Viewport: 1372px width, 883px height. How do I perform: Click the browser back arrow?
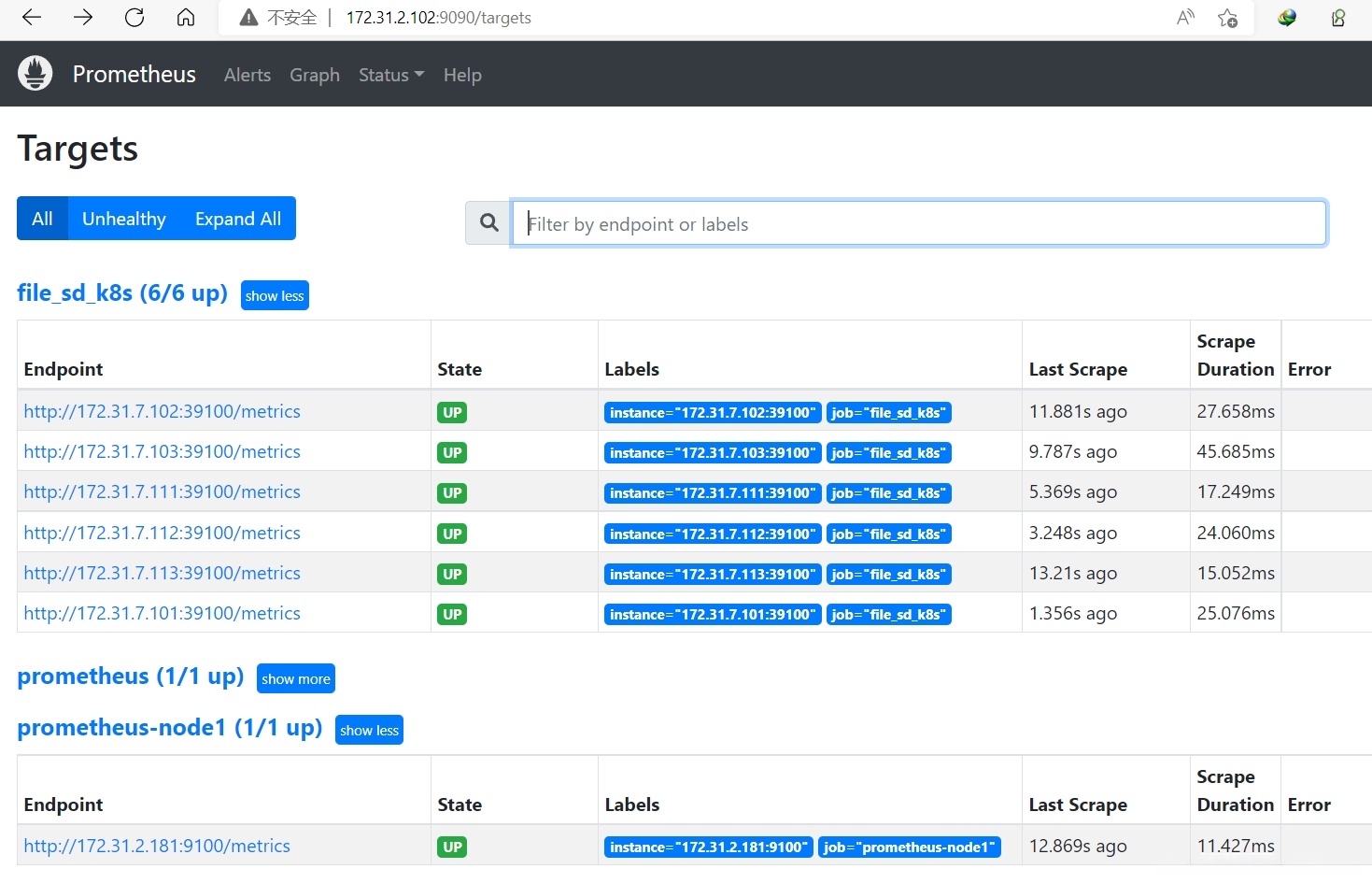(x=32, y=18)
